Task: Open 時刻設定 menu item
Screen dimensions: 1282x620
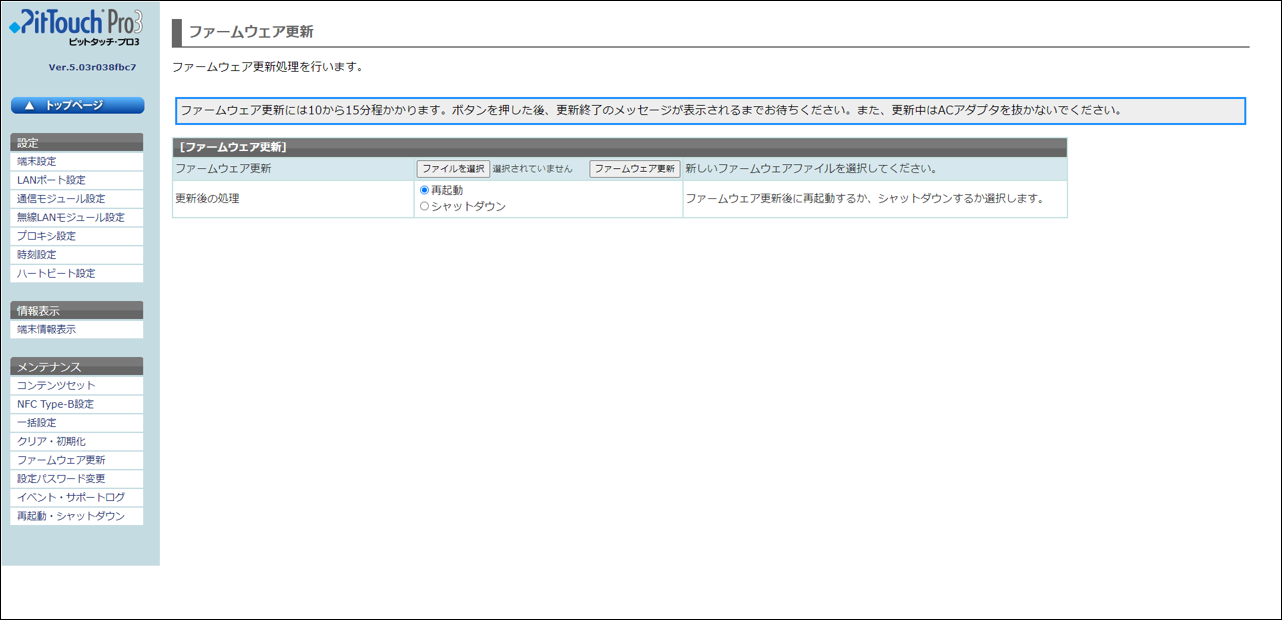Action: pyautogui.click(x=37, y=255)
